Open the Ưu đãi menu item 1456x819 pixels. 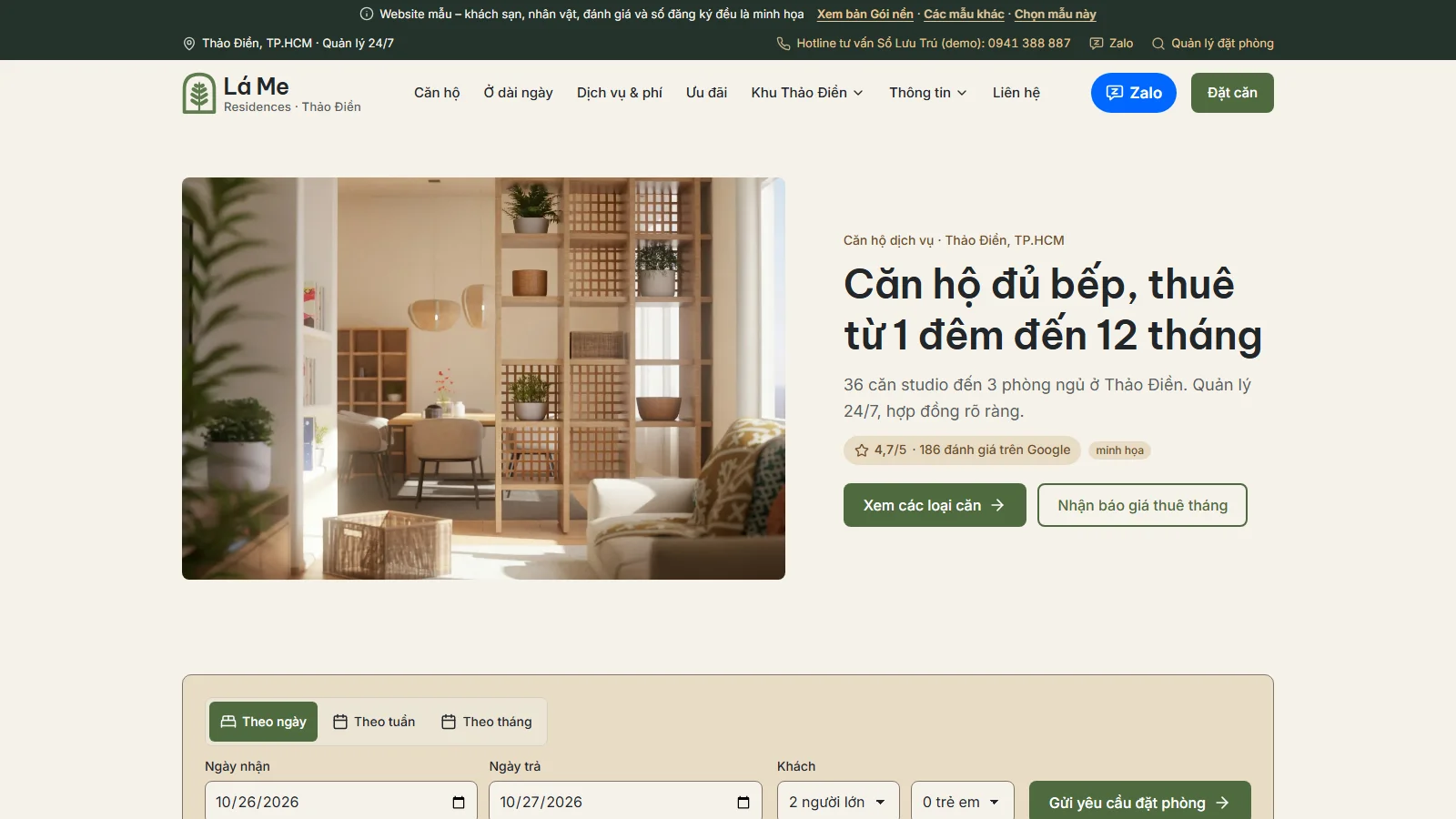pos(706,93)
